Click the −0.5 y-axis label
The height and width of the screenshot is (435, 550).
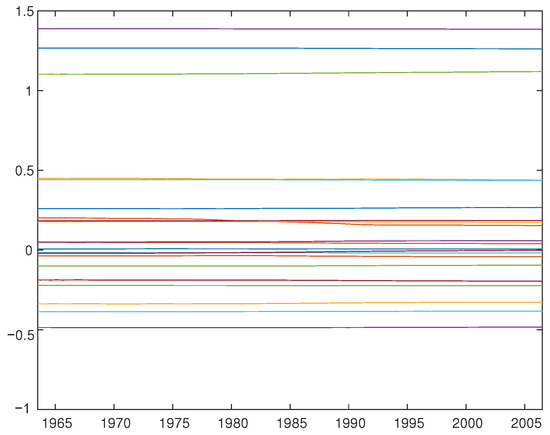click(20, 335)
